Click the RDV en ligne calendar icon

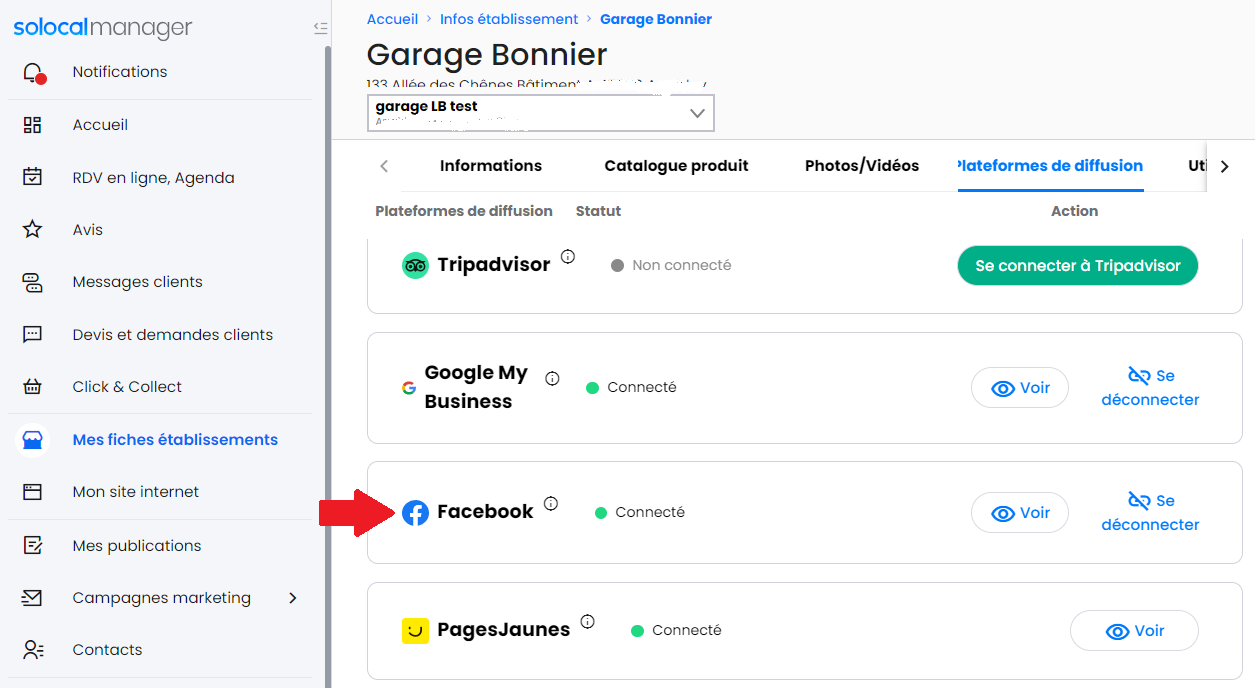[x=33, y=178]
